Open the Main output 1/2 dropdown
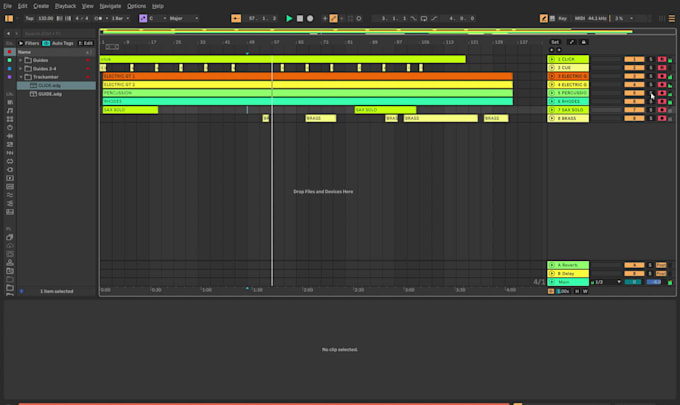This screenshot has height=405, width=680. [608, 282]
